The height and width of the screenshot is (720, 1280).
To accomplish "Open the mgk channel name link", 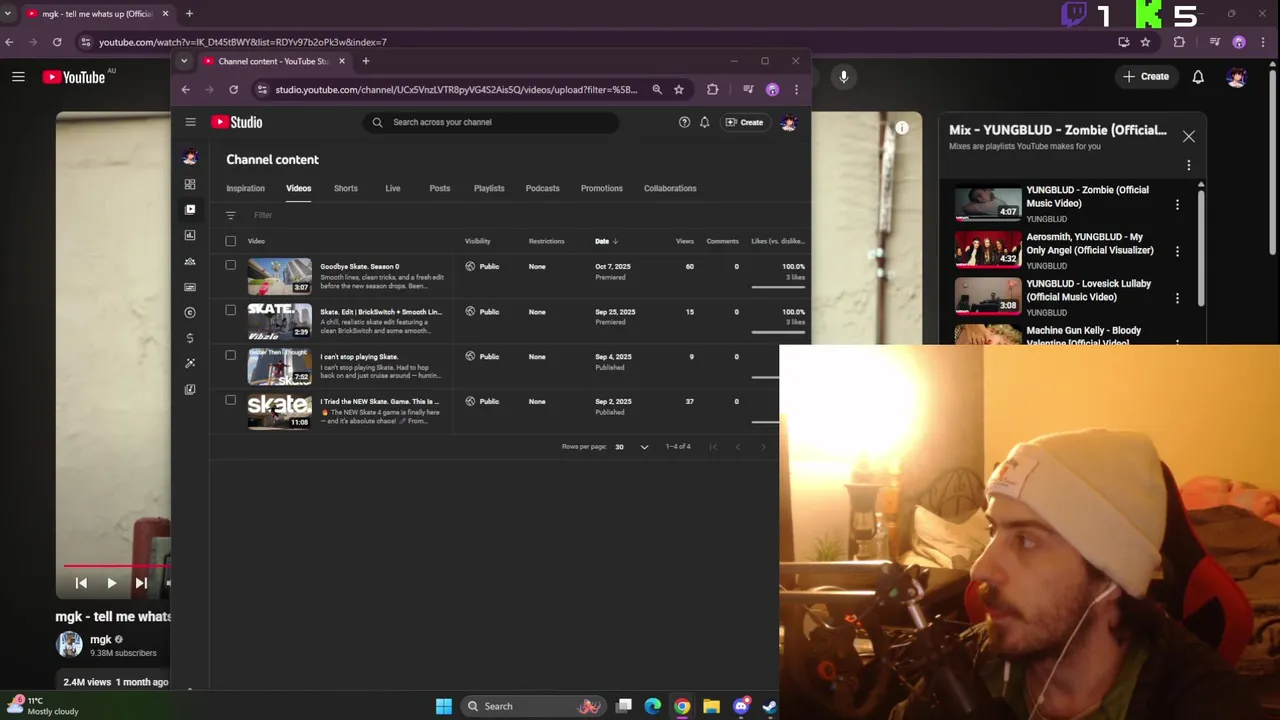I will tap(101, 639).
